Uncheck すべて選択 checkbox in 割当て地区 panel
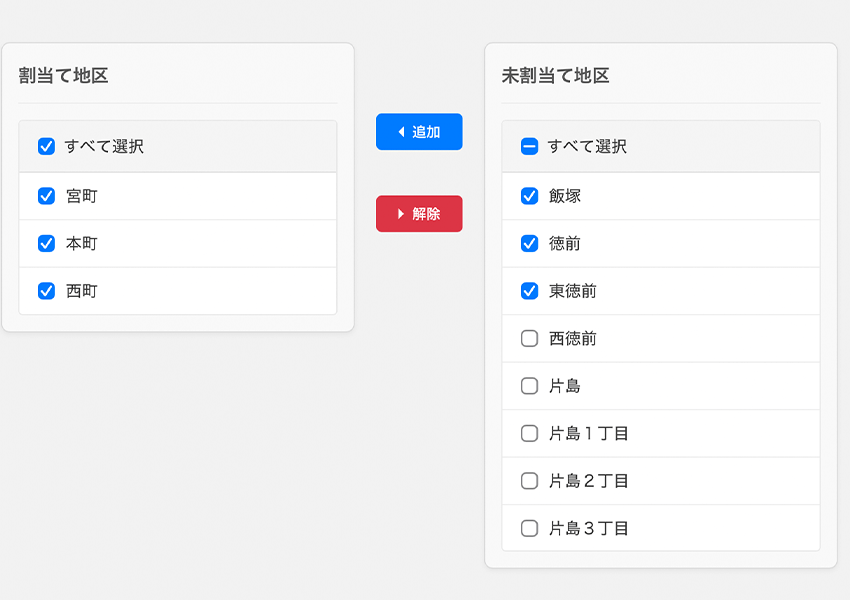 [x=46, y=147]
